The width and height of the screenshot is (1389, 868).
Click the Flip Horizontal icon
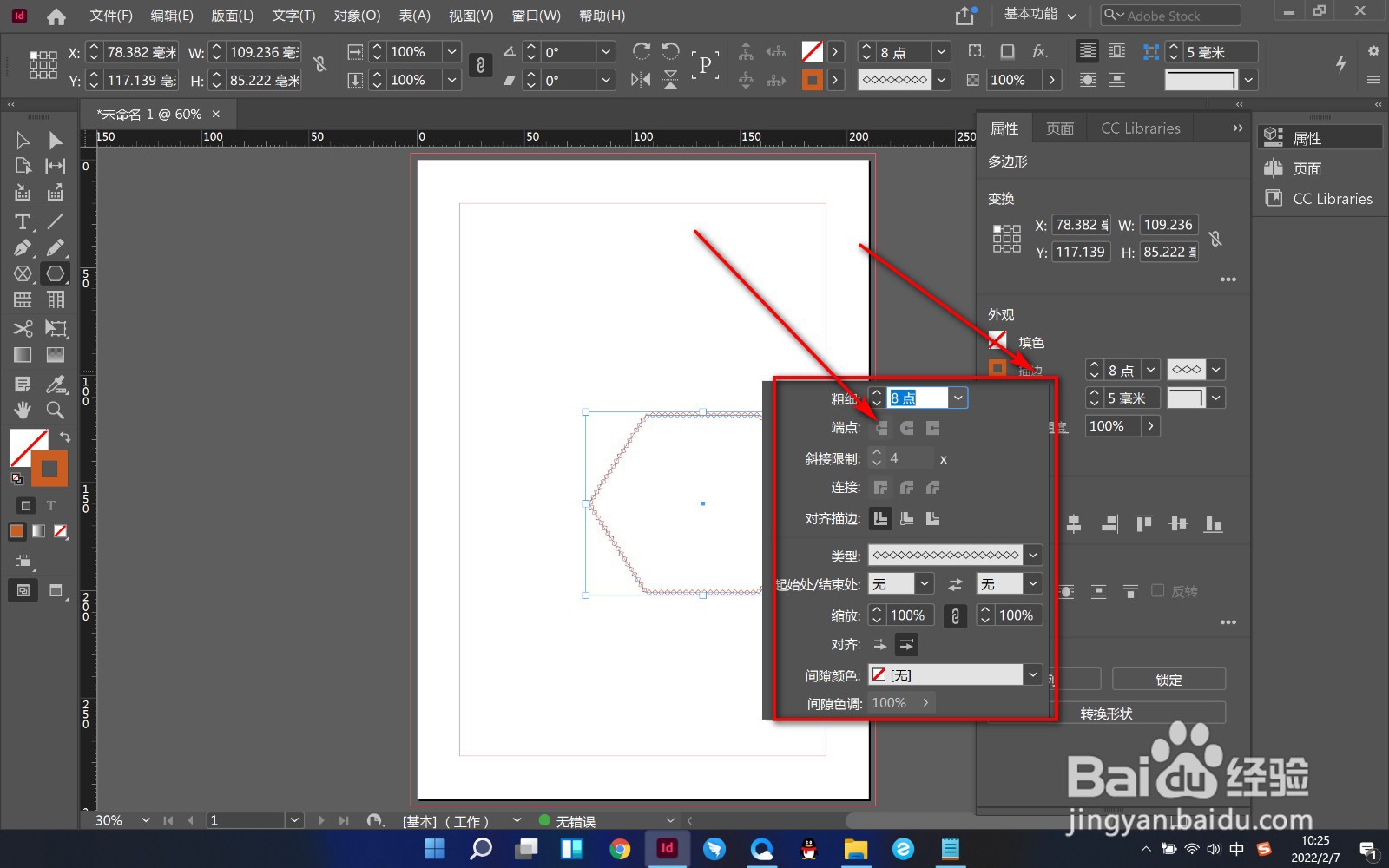point(642,80)
